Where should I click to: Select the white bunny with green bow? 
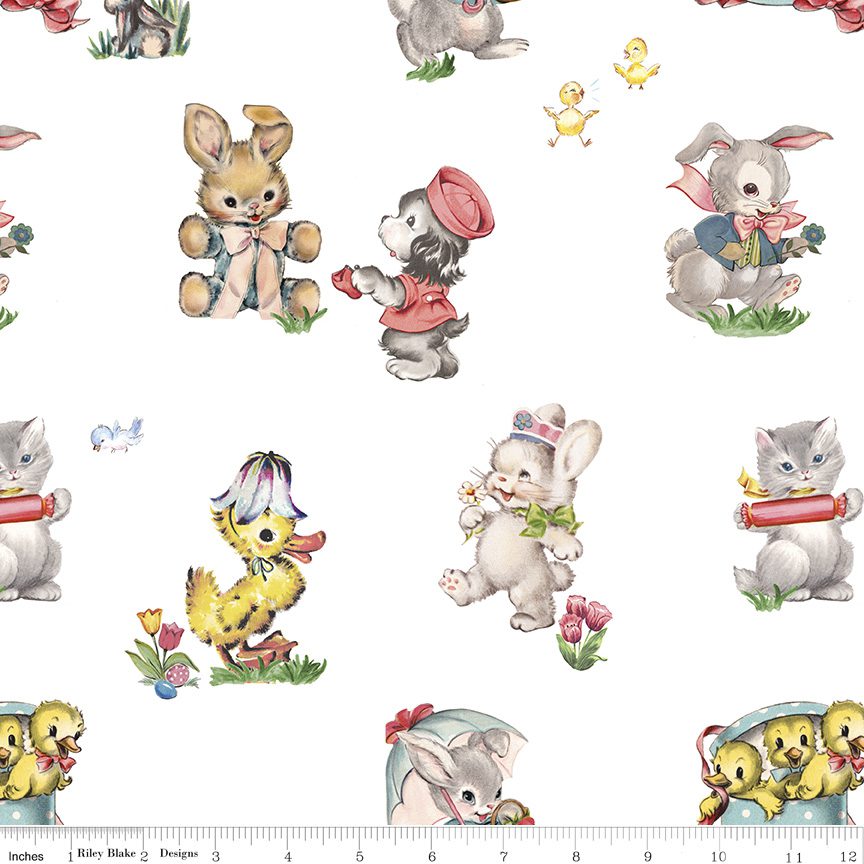pyautogui.click(x=520, y=517)
